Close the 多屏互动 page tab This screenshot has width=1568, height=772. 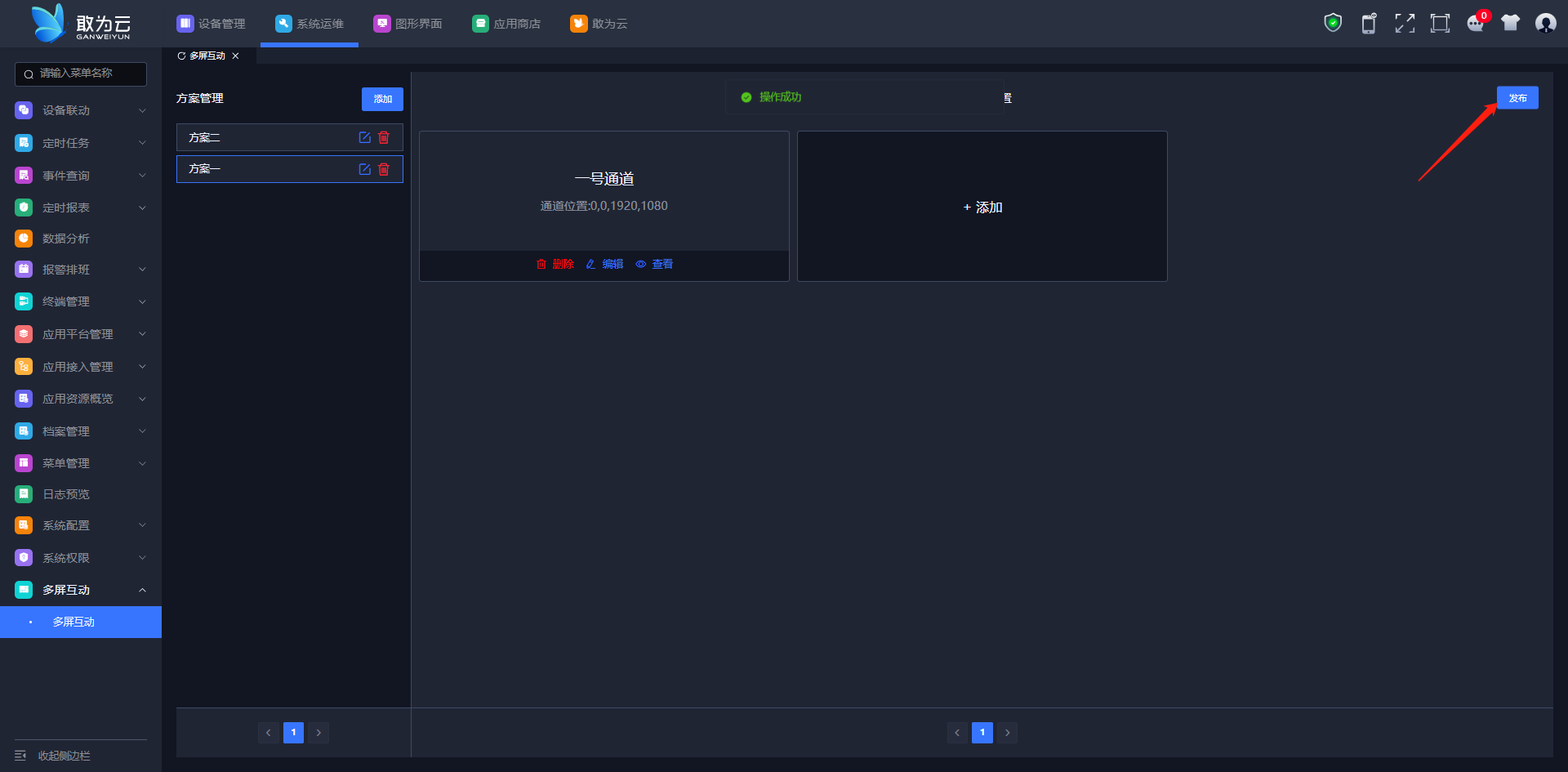pos(236,56)
